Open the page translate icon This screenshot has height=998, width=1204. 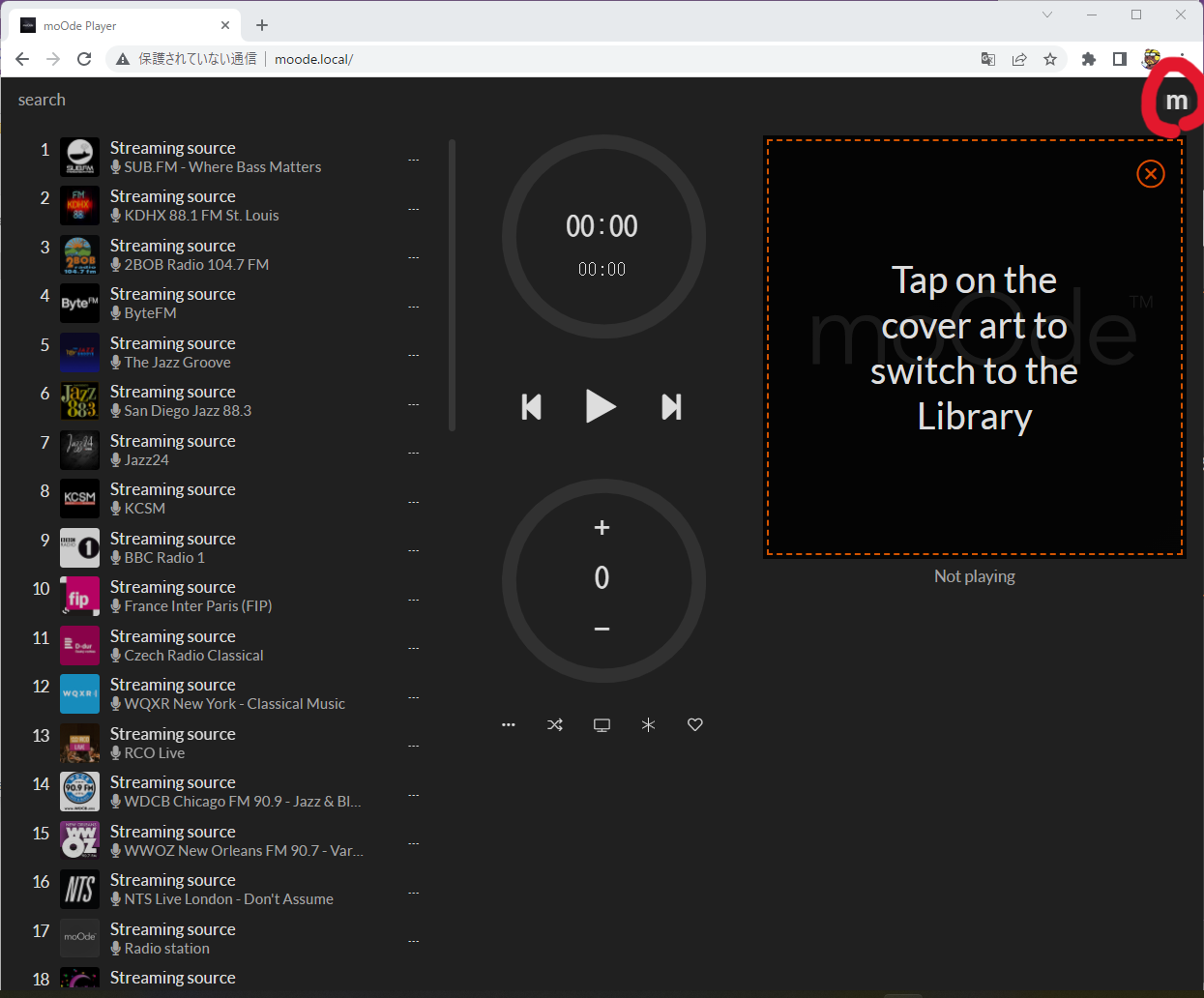point(988,59)
